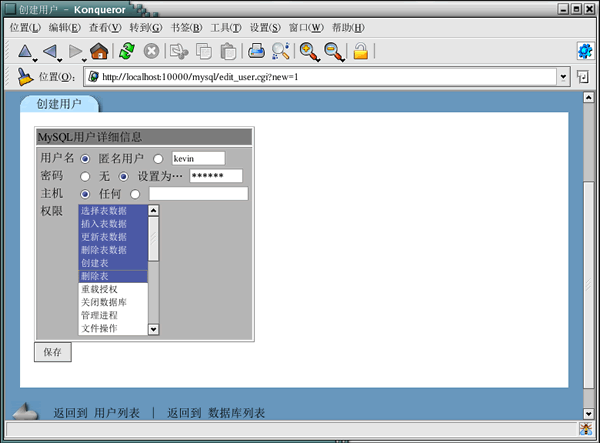The height and width of the screenshot is (443, 600).
Task: Reload the page with green arrows icon
Action: point(127,51)
